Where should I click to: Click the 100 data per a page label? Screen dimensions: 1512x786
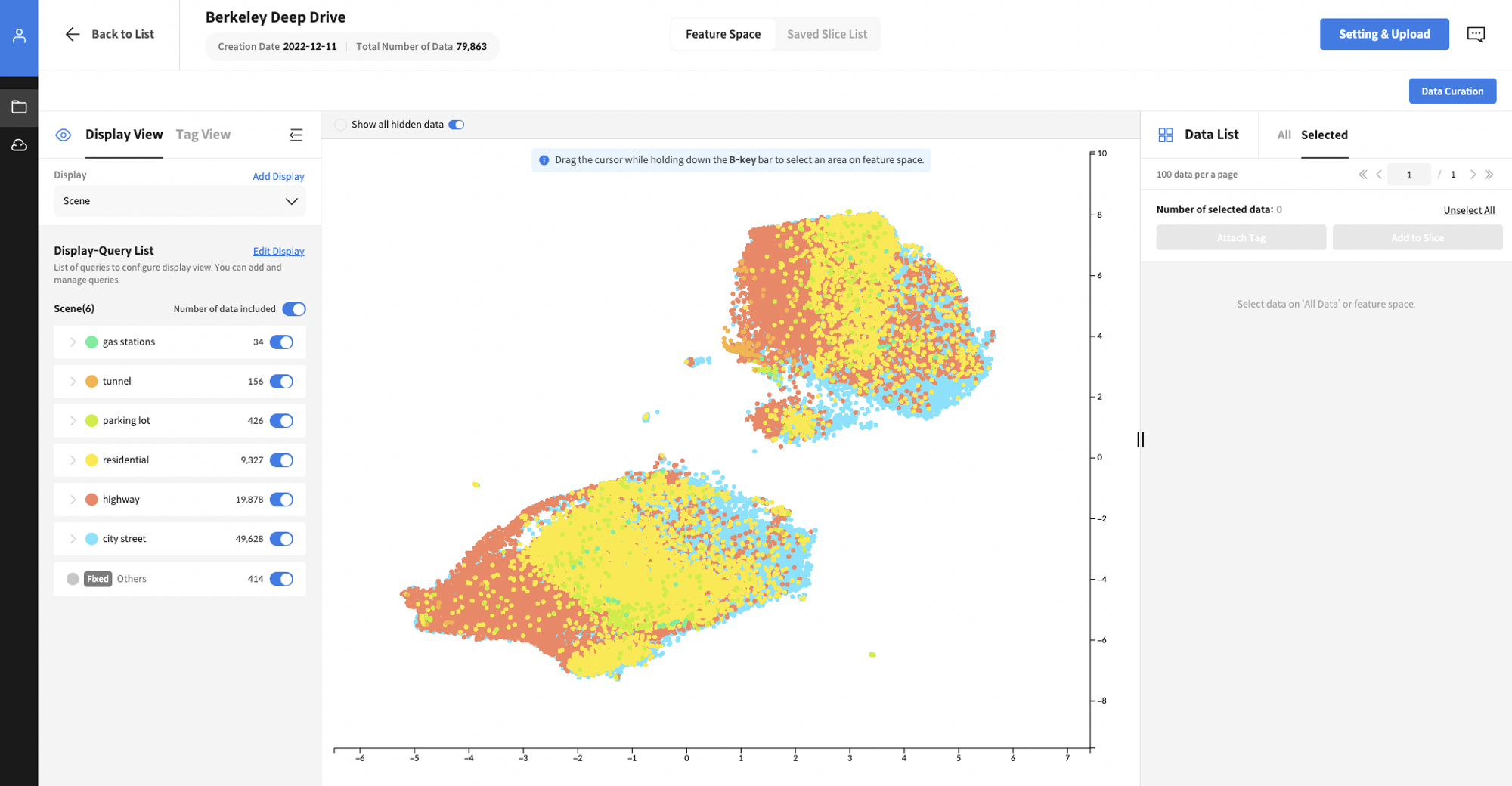(1197, 175)
